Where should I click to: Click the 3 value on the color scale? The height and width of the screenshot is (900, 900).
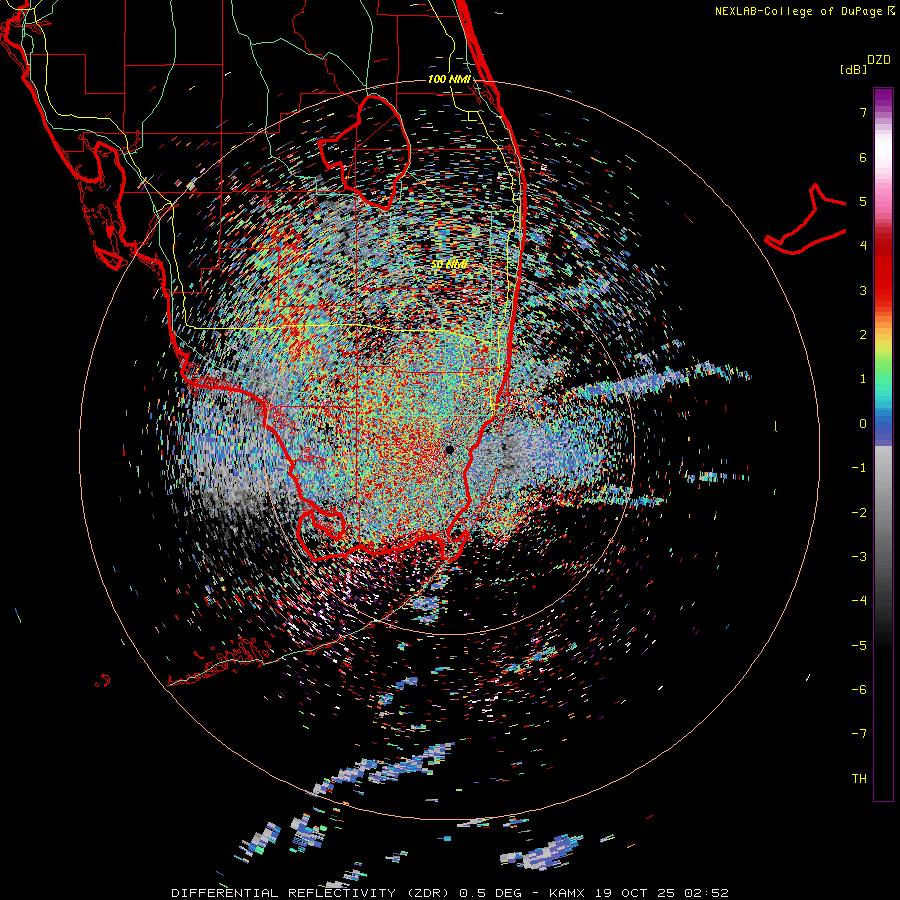click(863, 290)
